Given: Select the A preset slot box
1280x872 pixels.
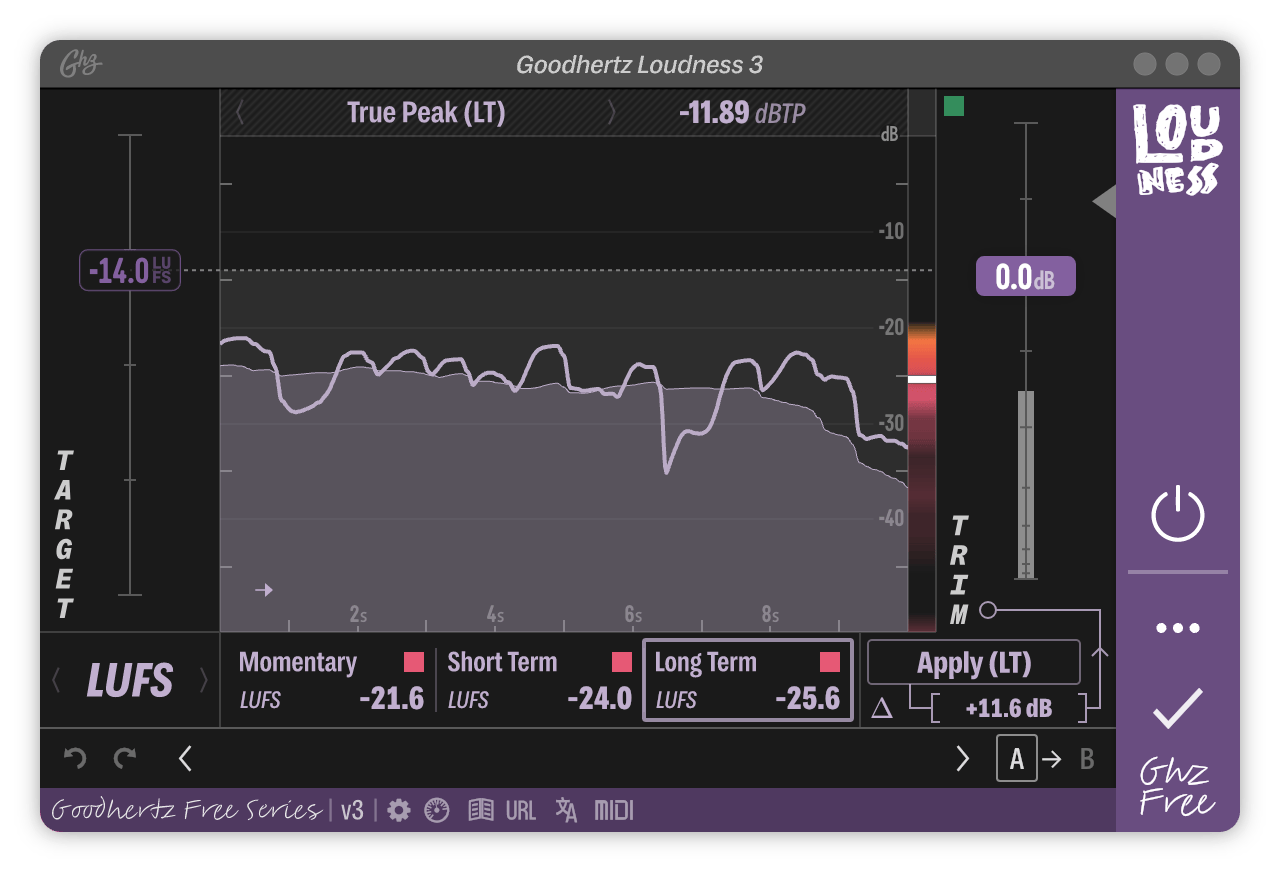Looking at the screenshot, I should [x=1016, y=759].
